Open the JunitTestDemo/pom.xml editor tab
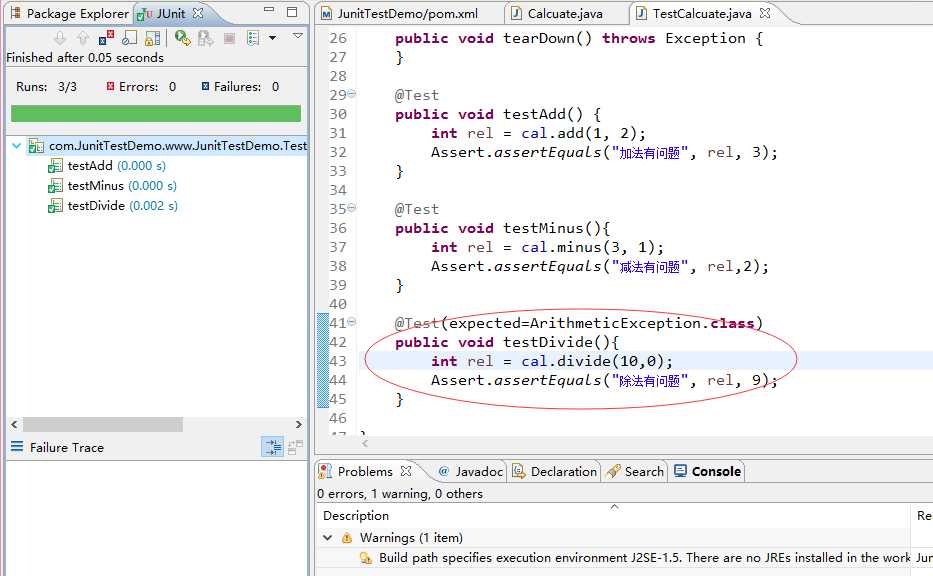Image resolution: width=933 pixels, height=576 pixels. (400, 13)
